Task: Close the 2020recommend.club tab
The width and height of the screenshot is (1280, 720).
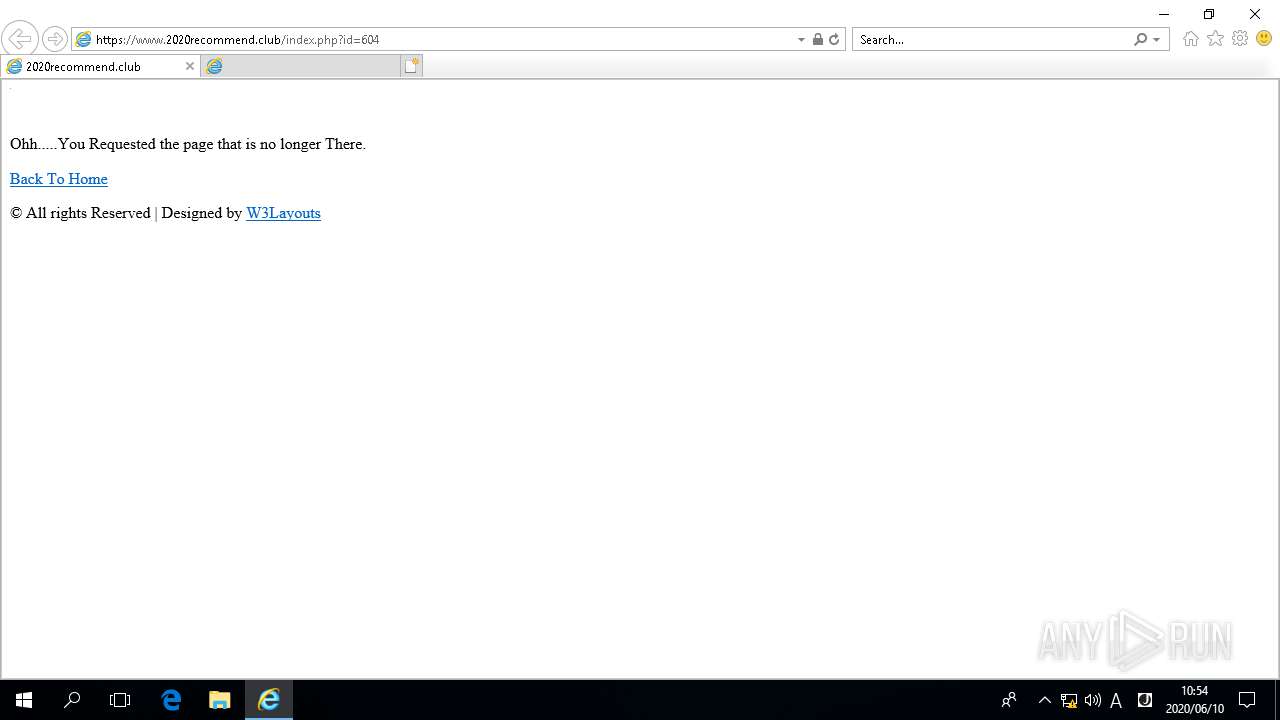Action: (x=190, y=67)
